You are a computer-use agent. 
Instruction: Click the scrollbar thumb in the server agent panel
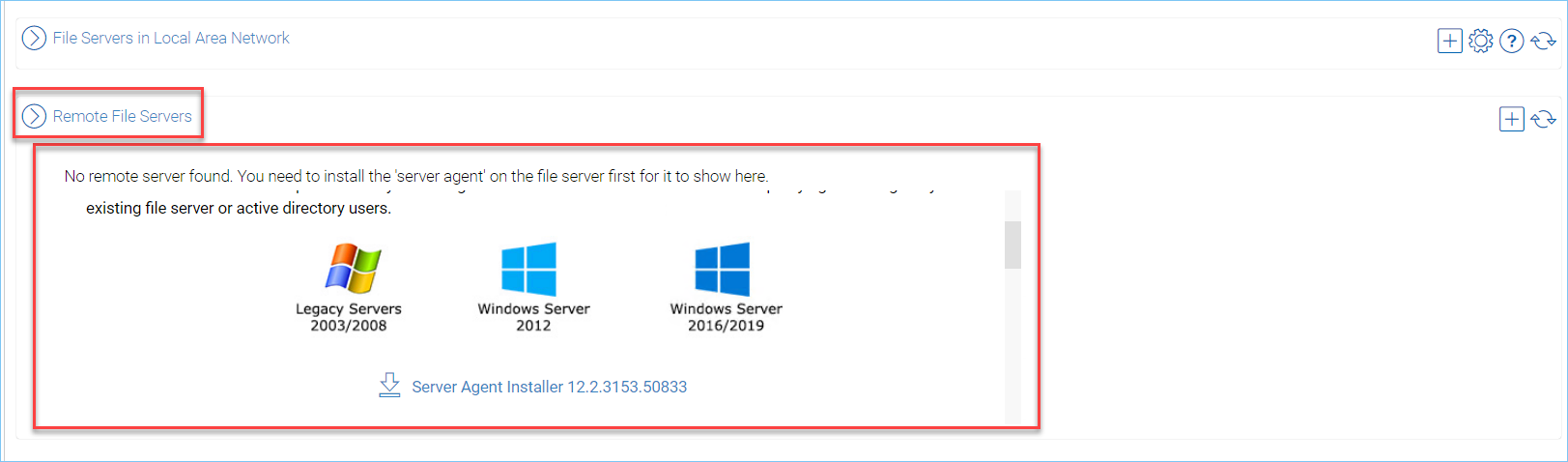(1012, 245)
